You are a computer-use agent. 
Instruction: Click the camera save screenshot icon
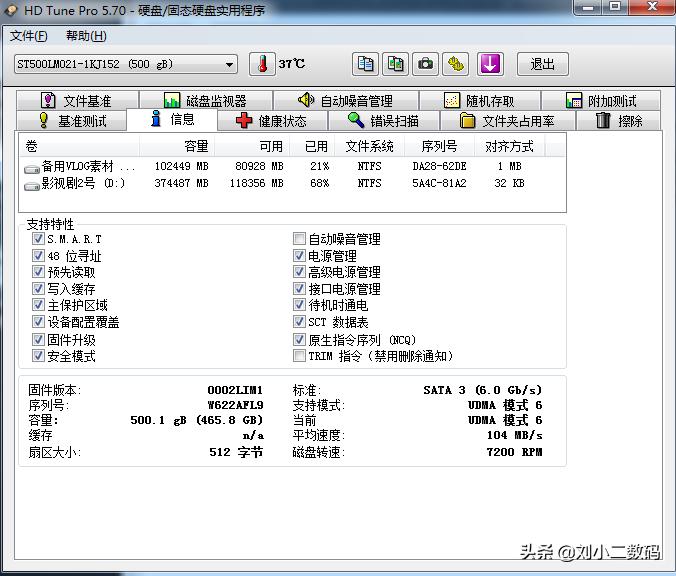(426, 64)
